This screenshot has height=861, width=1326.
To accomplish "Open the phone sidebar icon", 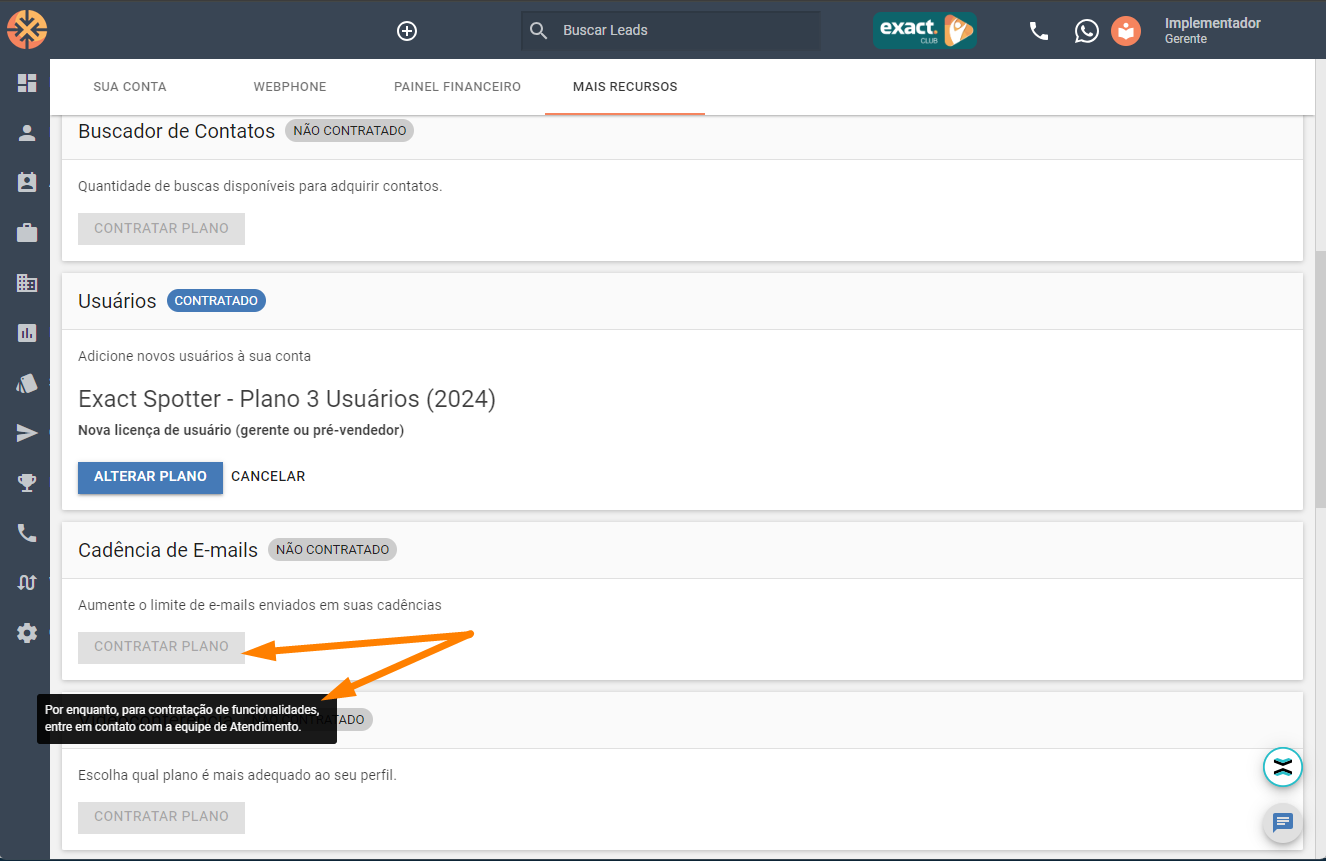I will click(27, 533).
